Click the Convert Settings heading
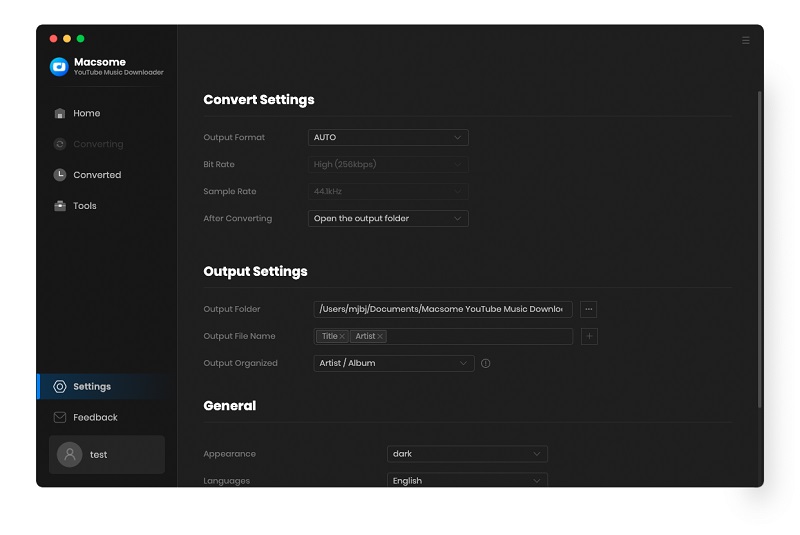This screenshot has width=800, height=535. click(259, 99)
